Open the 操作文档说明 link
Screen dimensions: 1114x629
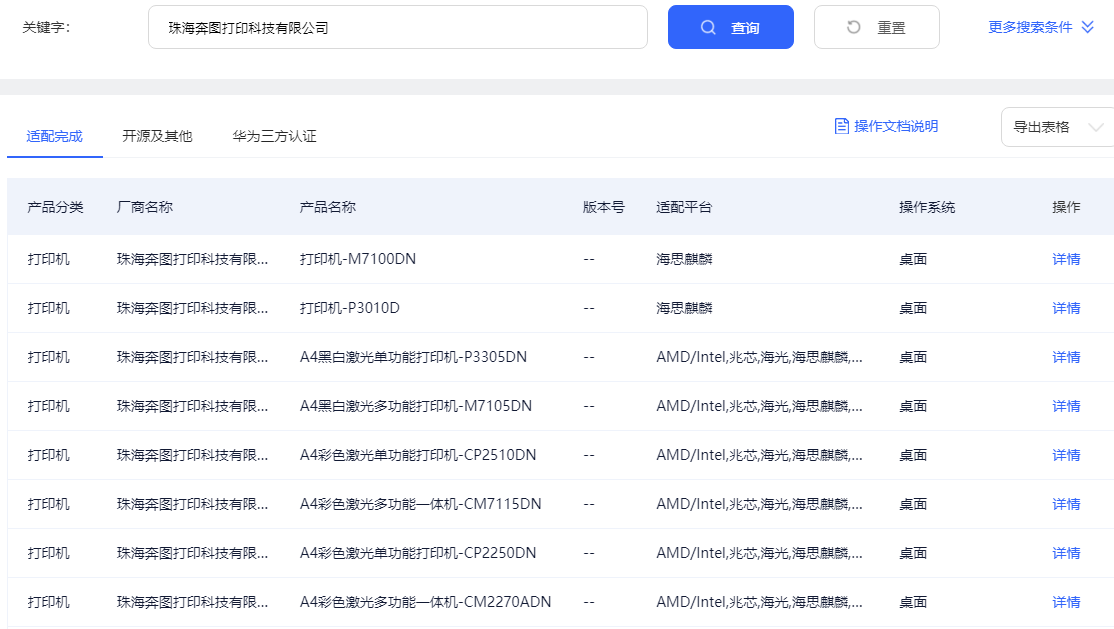click(896, 126)
